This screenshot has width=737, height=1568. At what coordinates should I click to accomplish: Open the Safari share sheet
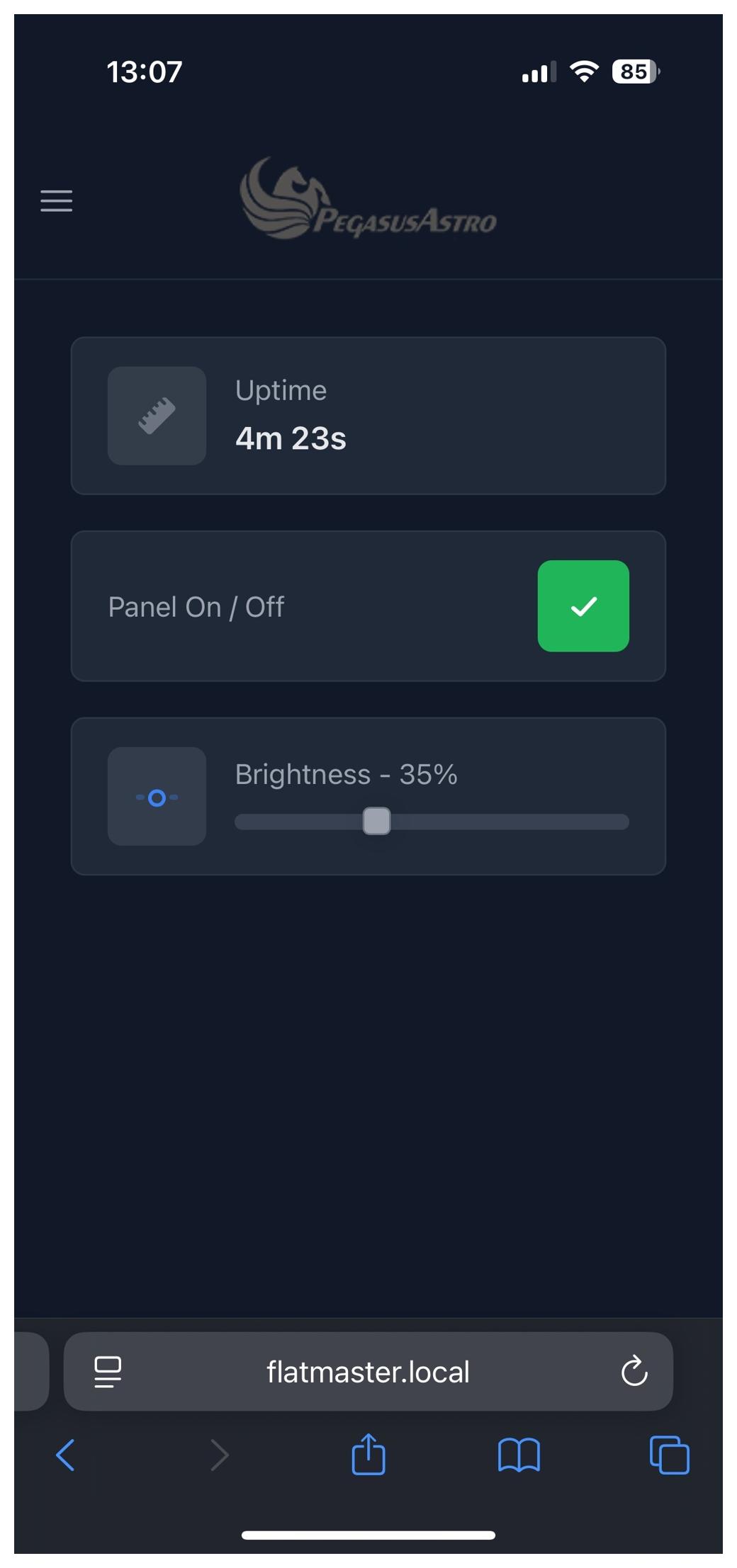(x=368, y=1454)
